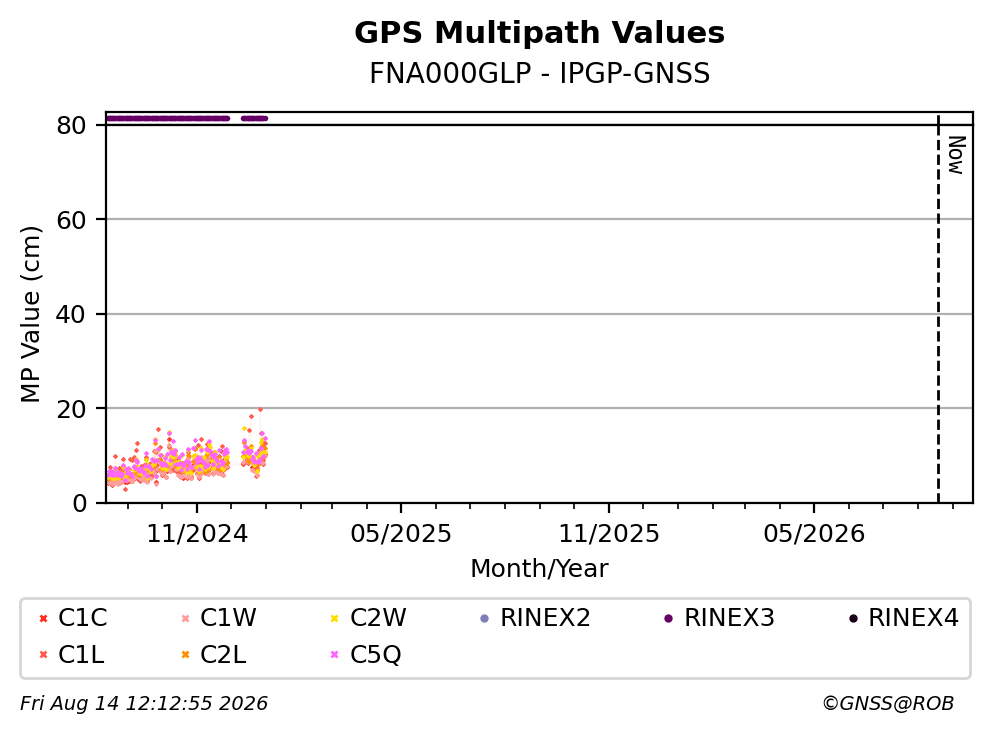This screenshot has height=734, width=993.
Task: Click the RINEX2 legend dot
Action: click(x=484, y=619)
